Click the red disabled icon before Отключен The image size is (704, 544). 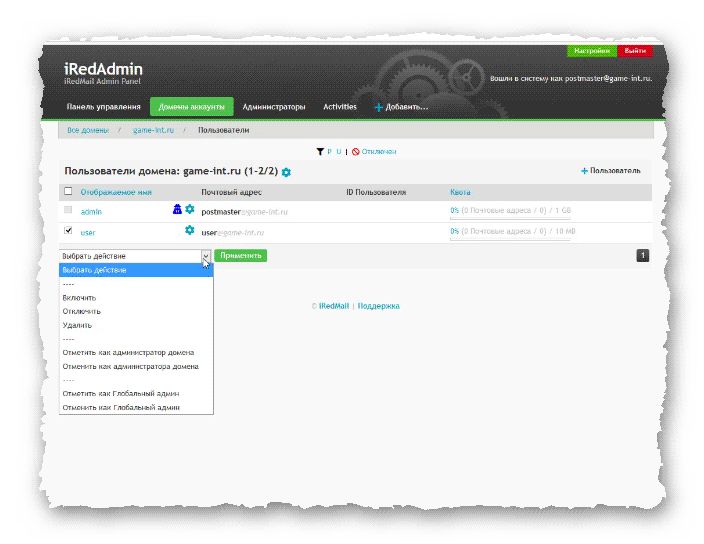356,152
